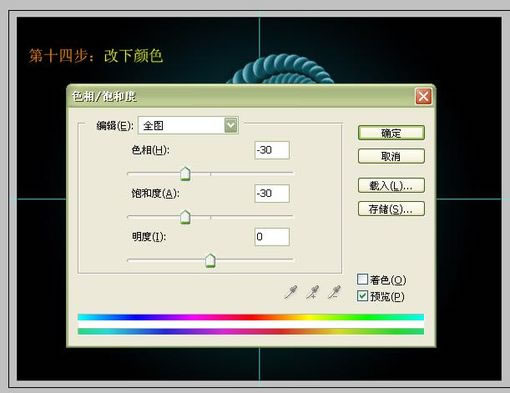The width and height of the screenshot is (510, 393).
Task: Open the 编辑 全图 dropdown
Action: pyautogui.click(x=188, y=126)
